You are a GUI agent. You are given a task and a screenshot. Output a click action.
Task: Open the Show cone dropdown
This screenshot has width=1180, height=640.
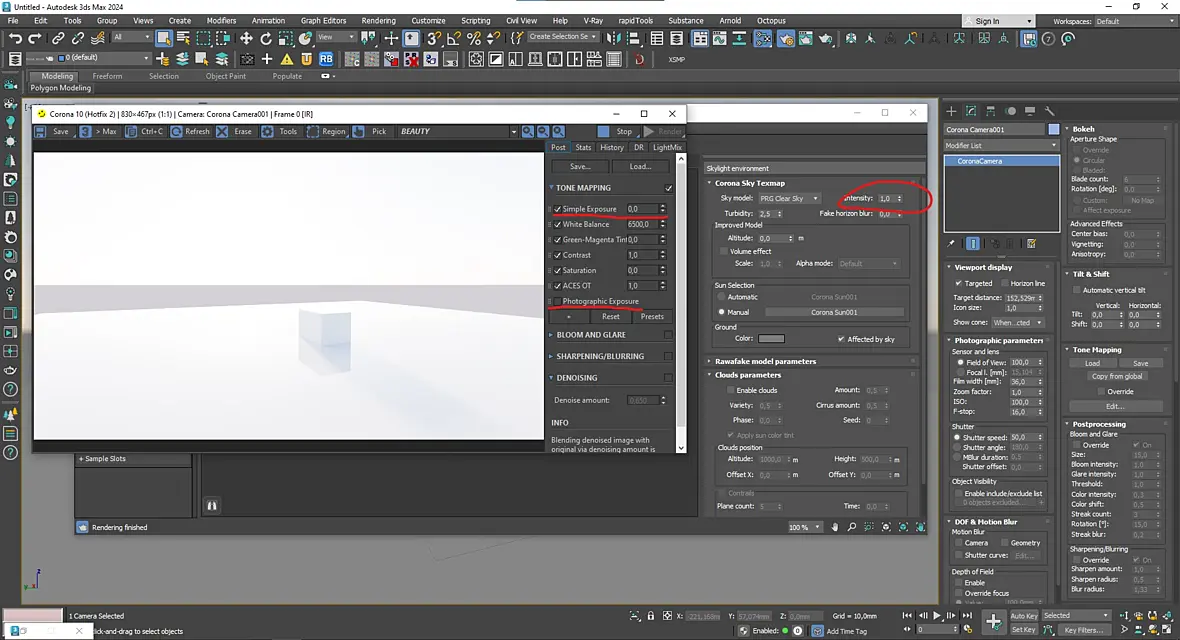pos(1017,322)
